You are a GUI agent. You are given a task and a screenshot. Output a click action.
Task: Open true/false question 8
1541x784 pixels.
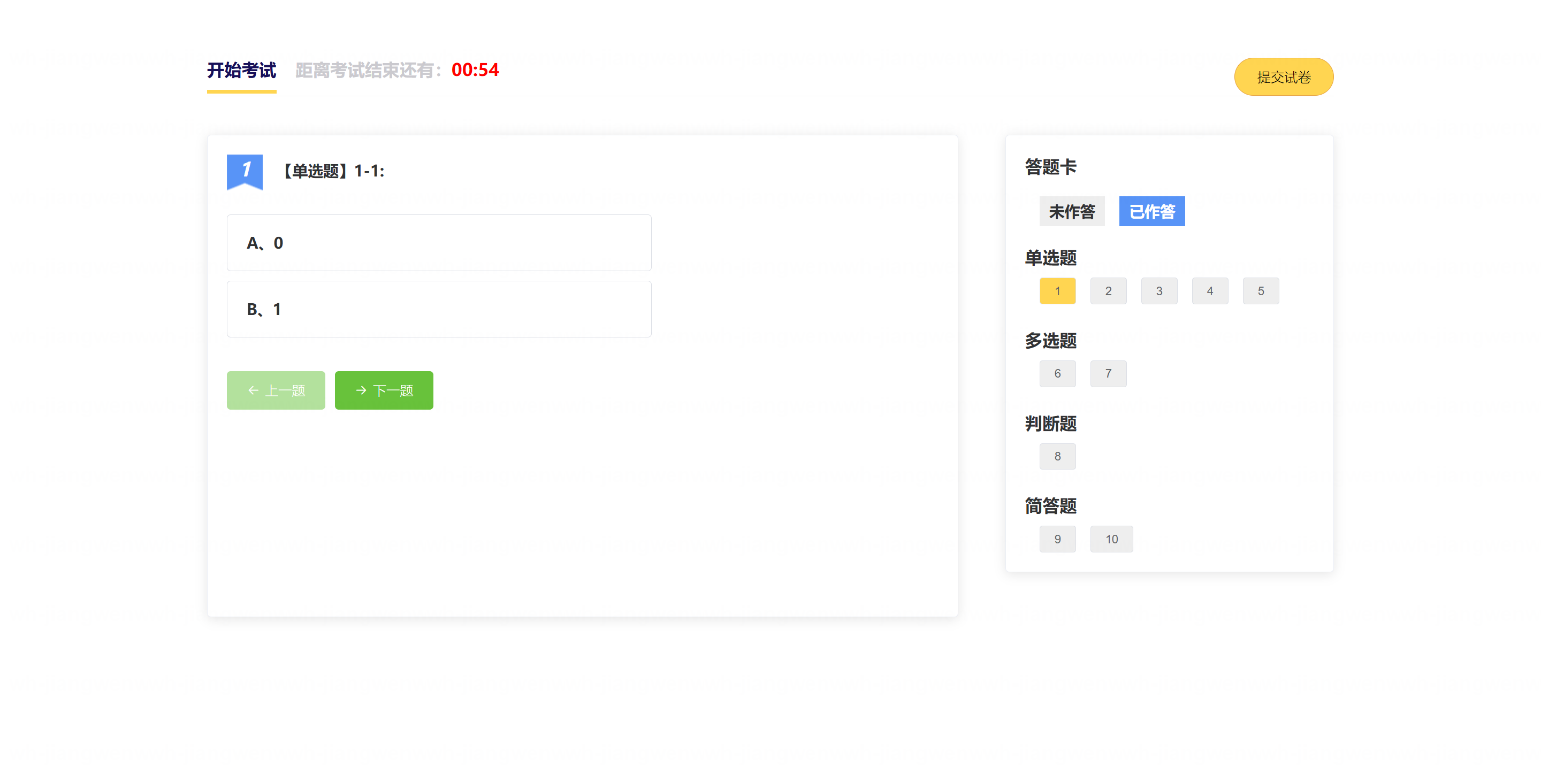point(1057,456)
